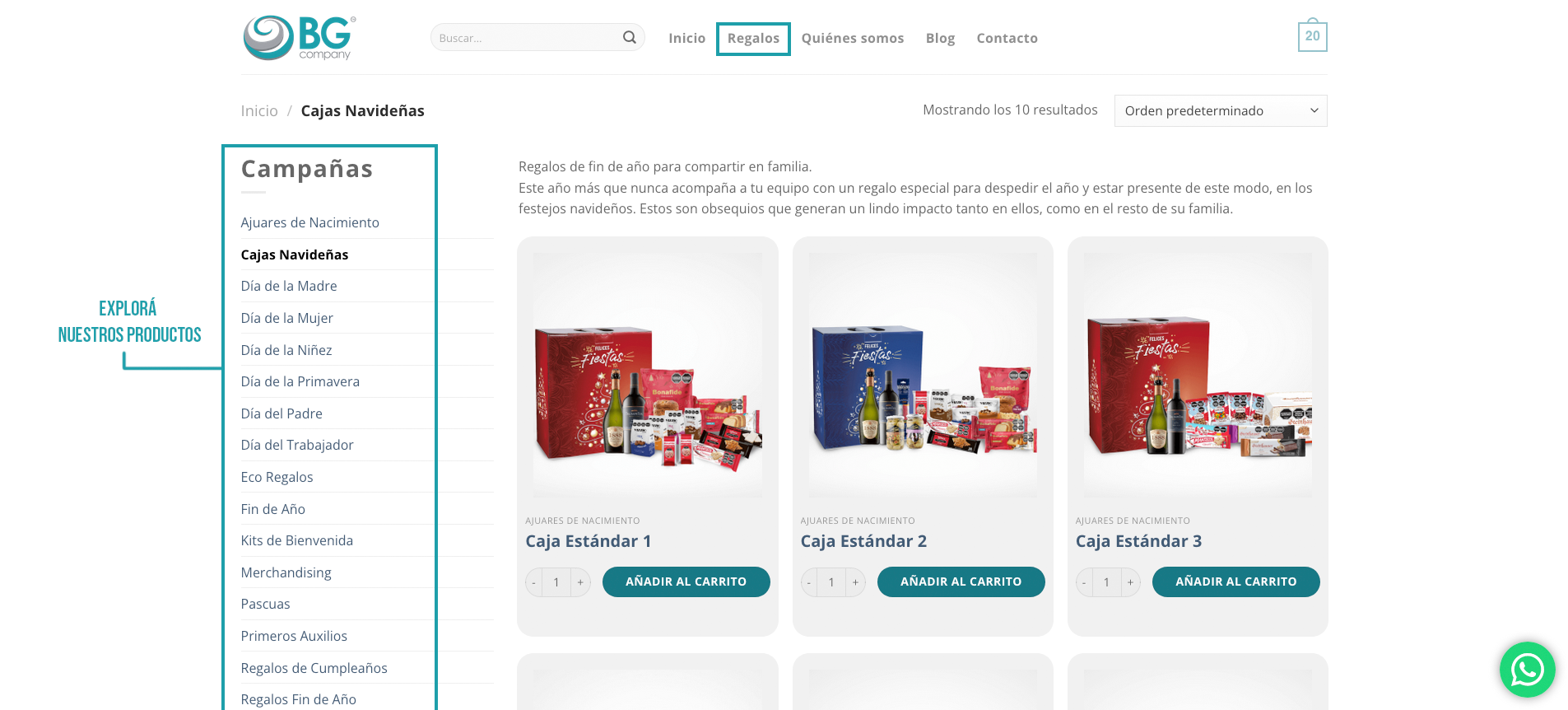This screenshot has width=1568, height=710.
Task: Decrease quantity for Caja Estándar 1
Action: [534, 582]
